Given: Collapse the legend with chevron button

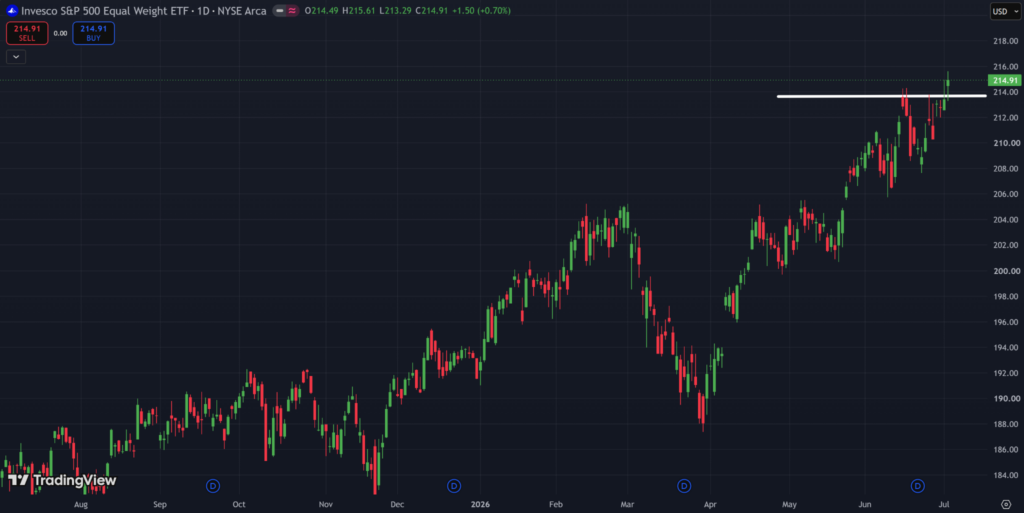Looking at the screenshot, I should 16,57.
